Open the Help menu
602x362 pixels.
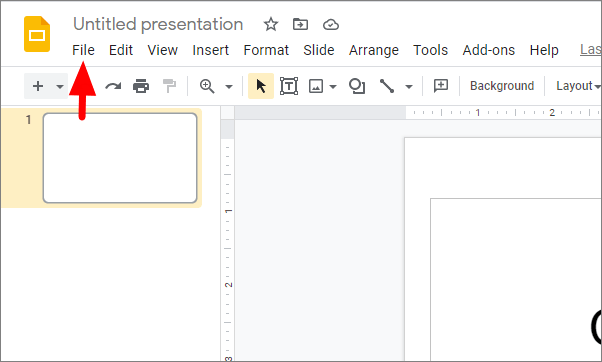coord(544,50)
